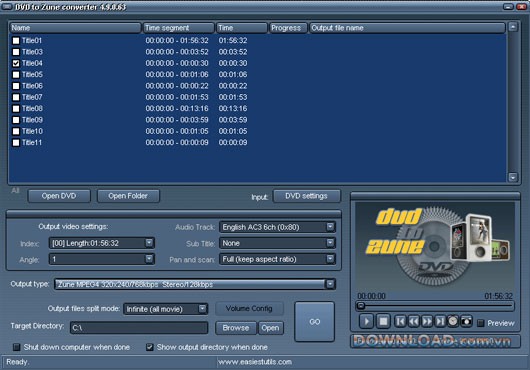Viewport: 530px width, 370px height.
Task: Enable Shut down computer when done
Action: (x=16, y=347)
